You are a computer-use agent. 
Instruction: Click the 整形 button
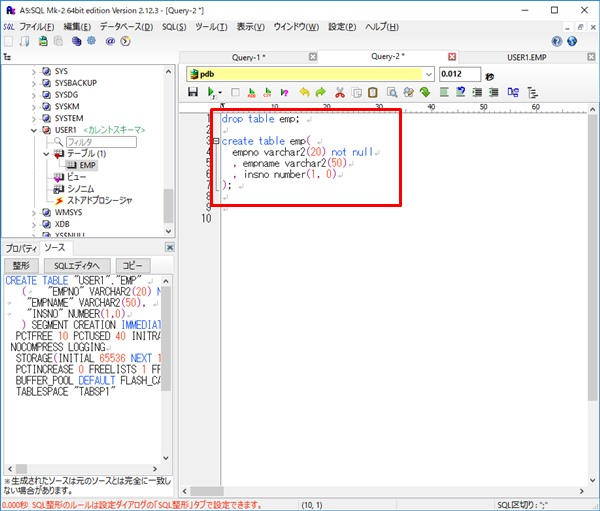(x=21, y=266)
